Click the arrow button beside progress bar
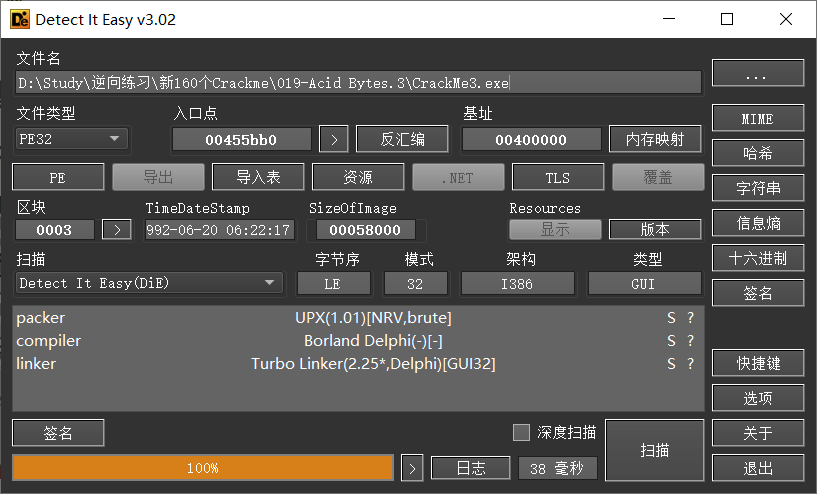Viewport: 817px width, 494px height. pyautogui.click(x=412, y=468)
